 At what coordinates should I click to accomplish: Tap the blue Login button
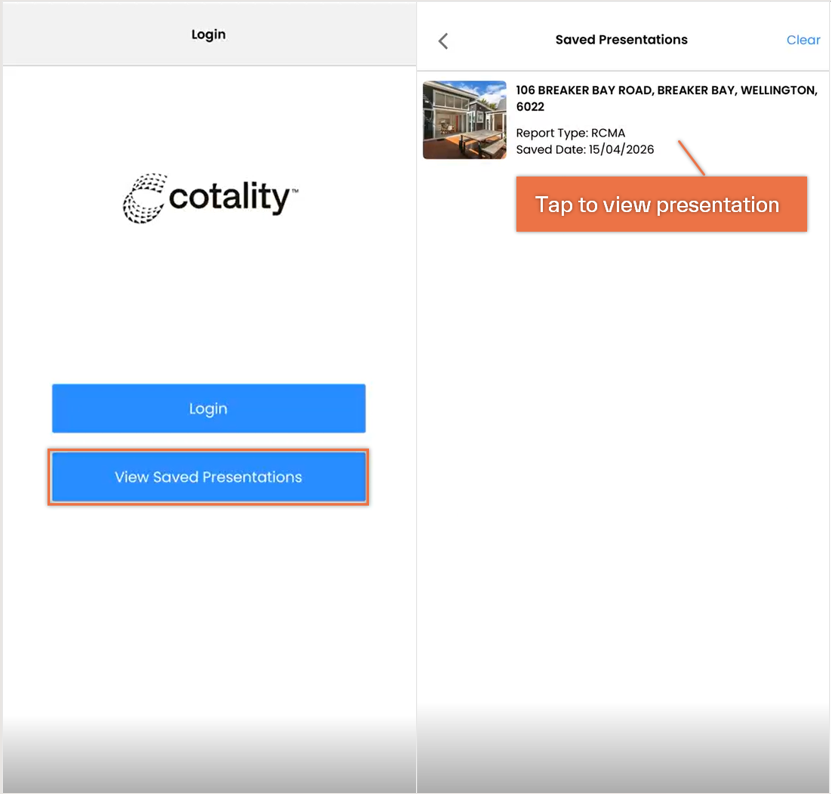tap(209, 408)
